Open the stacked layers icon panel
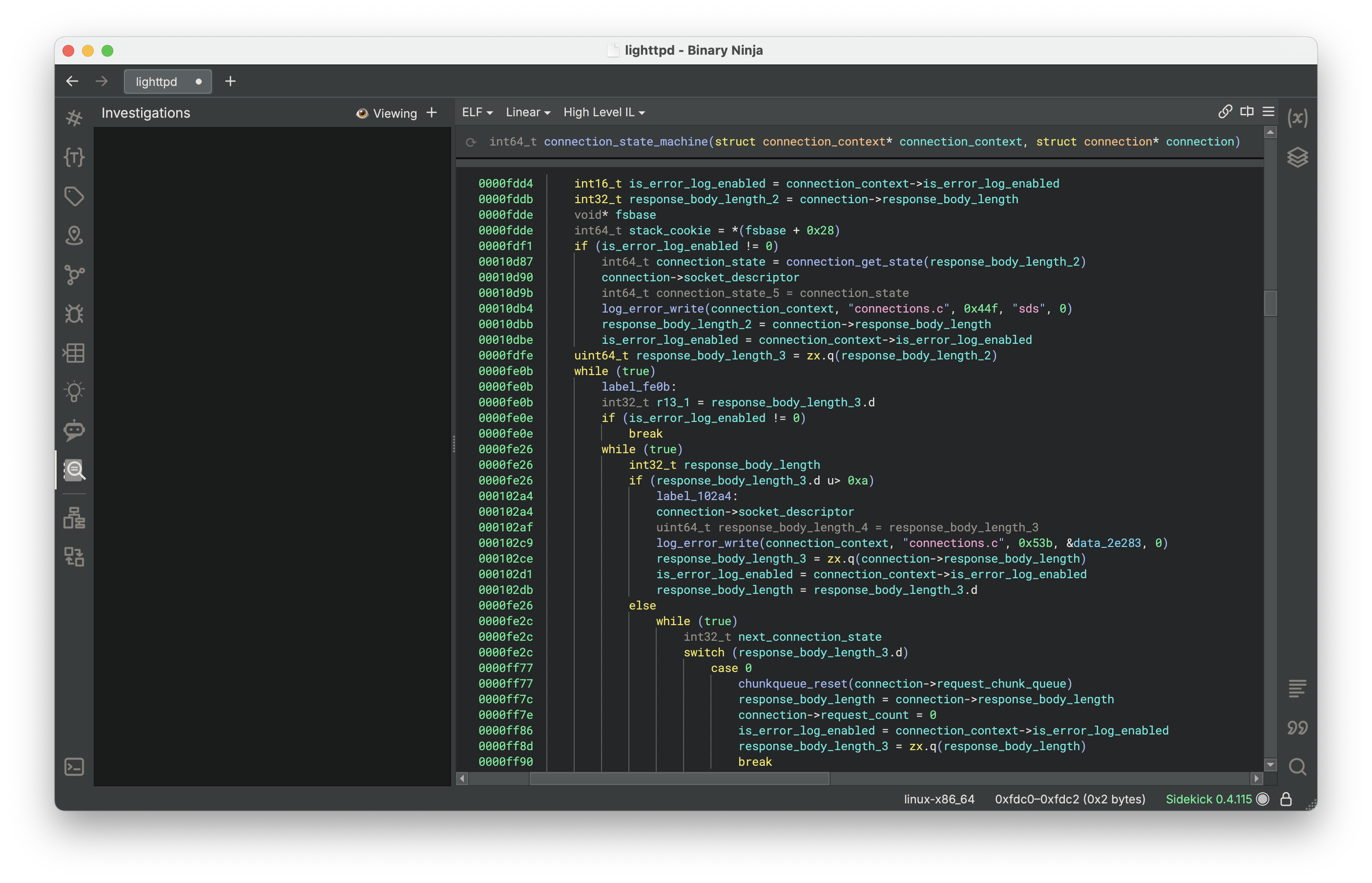This screenshot has width=1372, height=883. pyautogui.click(x=1297, y=157)
